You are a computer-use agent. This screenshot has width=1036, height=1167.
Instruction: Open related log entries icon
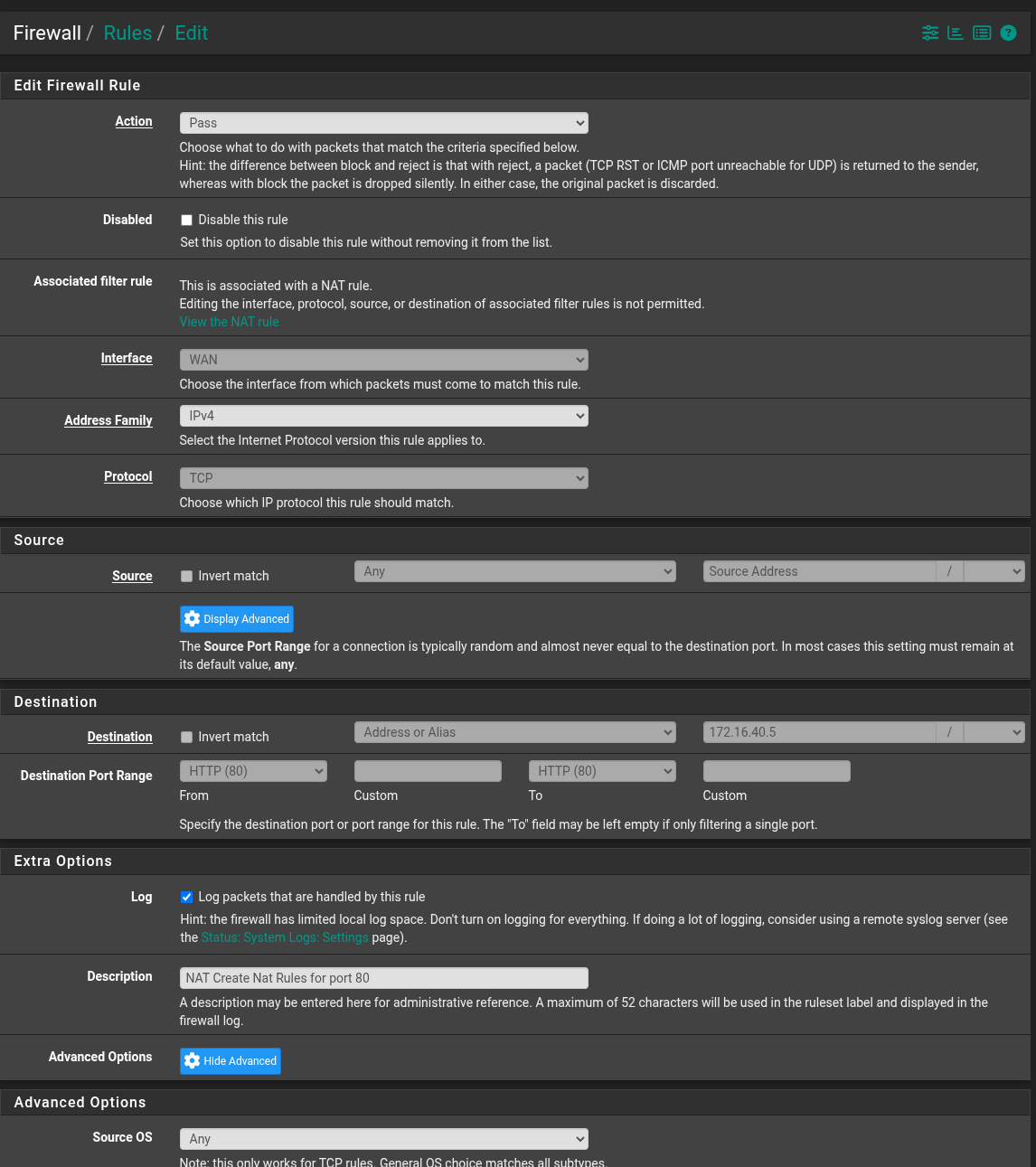(982, 33)
